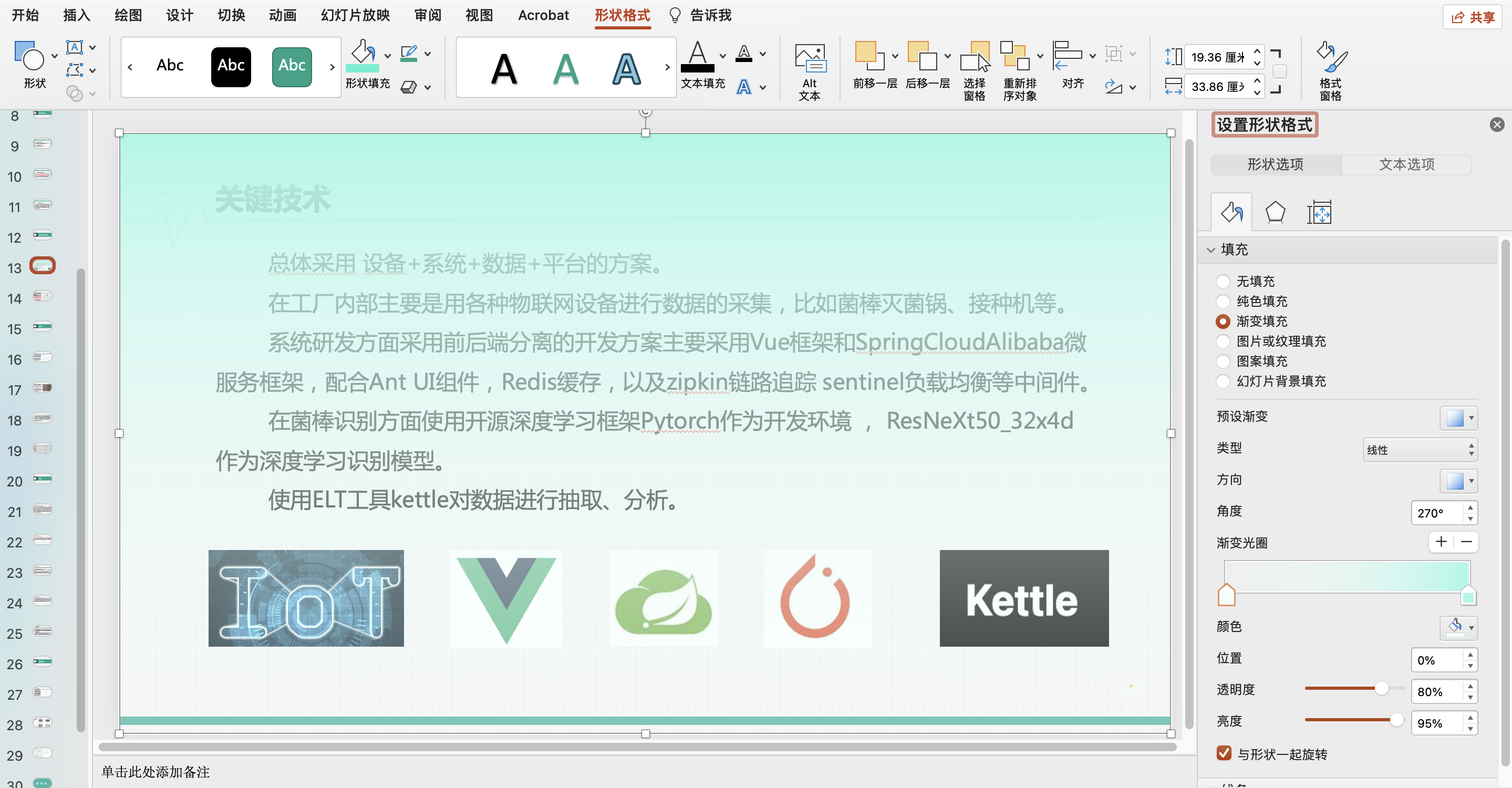1512x788 pixels.
Task: Open the 幻灯片放映 ribbon tab
Action: click(x=355, y=15)
